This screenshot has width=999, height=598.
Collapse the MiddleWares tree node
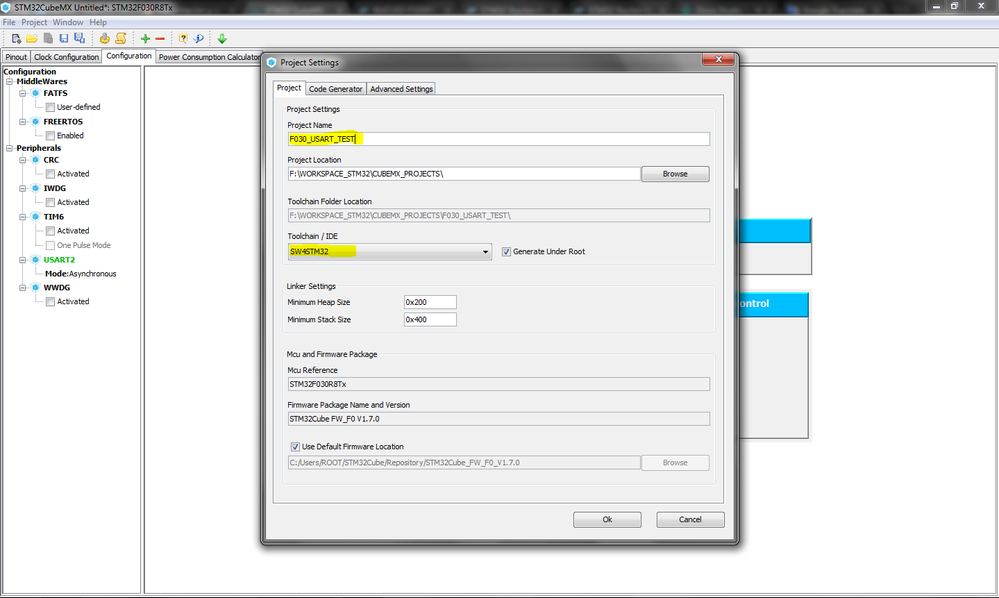point(10,82)
